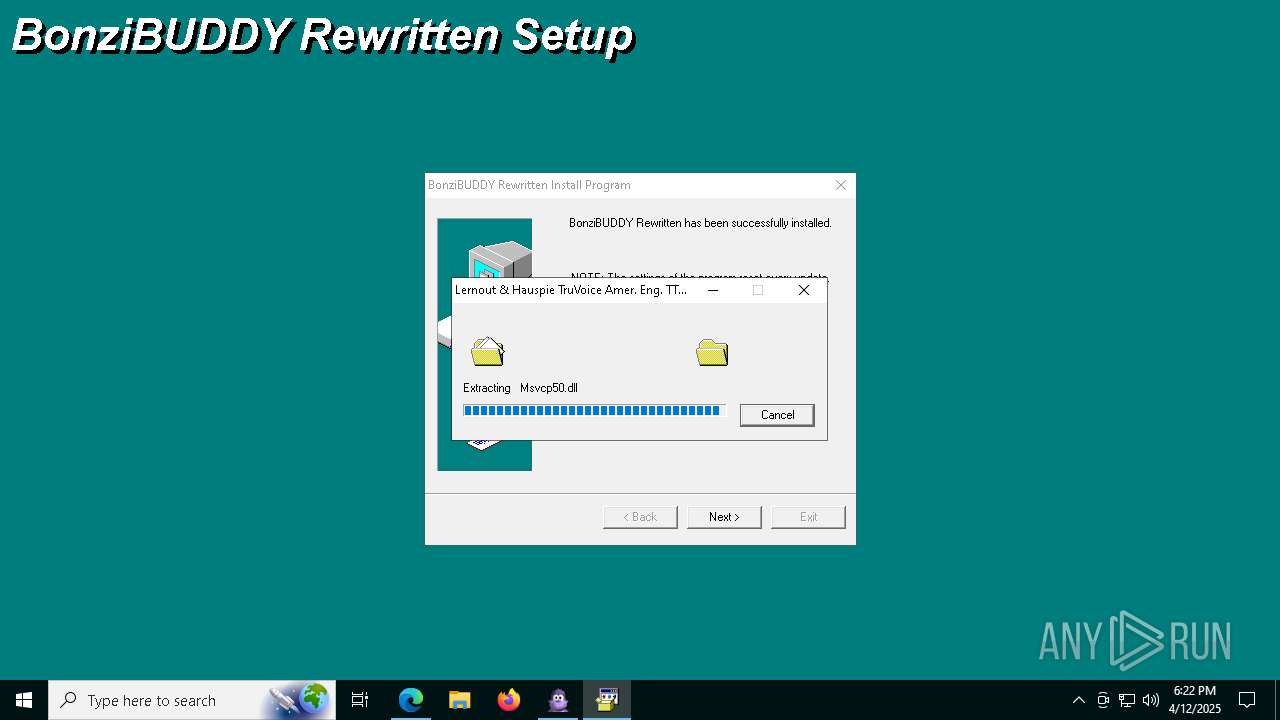Image resolution: width=1280 pixels, height=720 pixels.
Task: Cancel the Msvcp50.dll extraction
Action: pyautogui.click(x=777, y=415)
